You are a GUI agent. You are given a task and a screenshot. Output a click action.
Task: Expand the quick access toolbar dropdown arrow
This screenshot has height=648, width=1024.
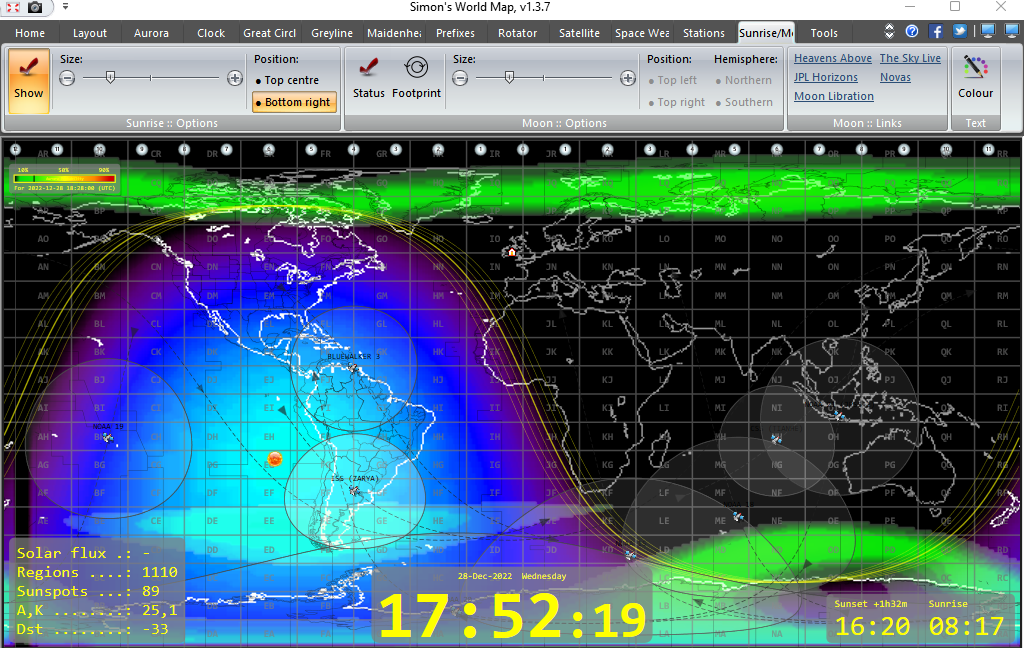click(x=65, y=7)
